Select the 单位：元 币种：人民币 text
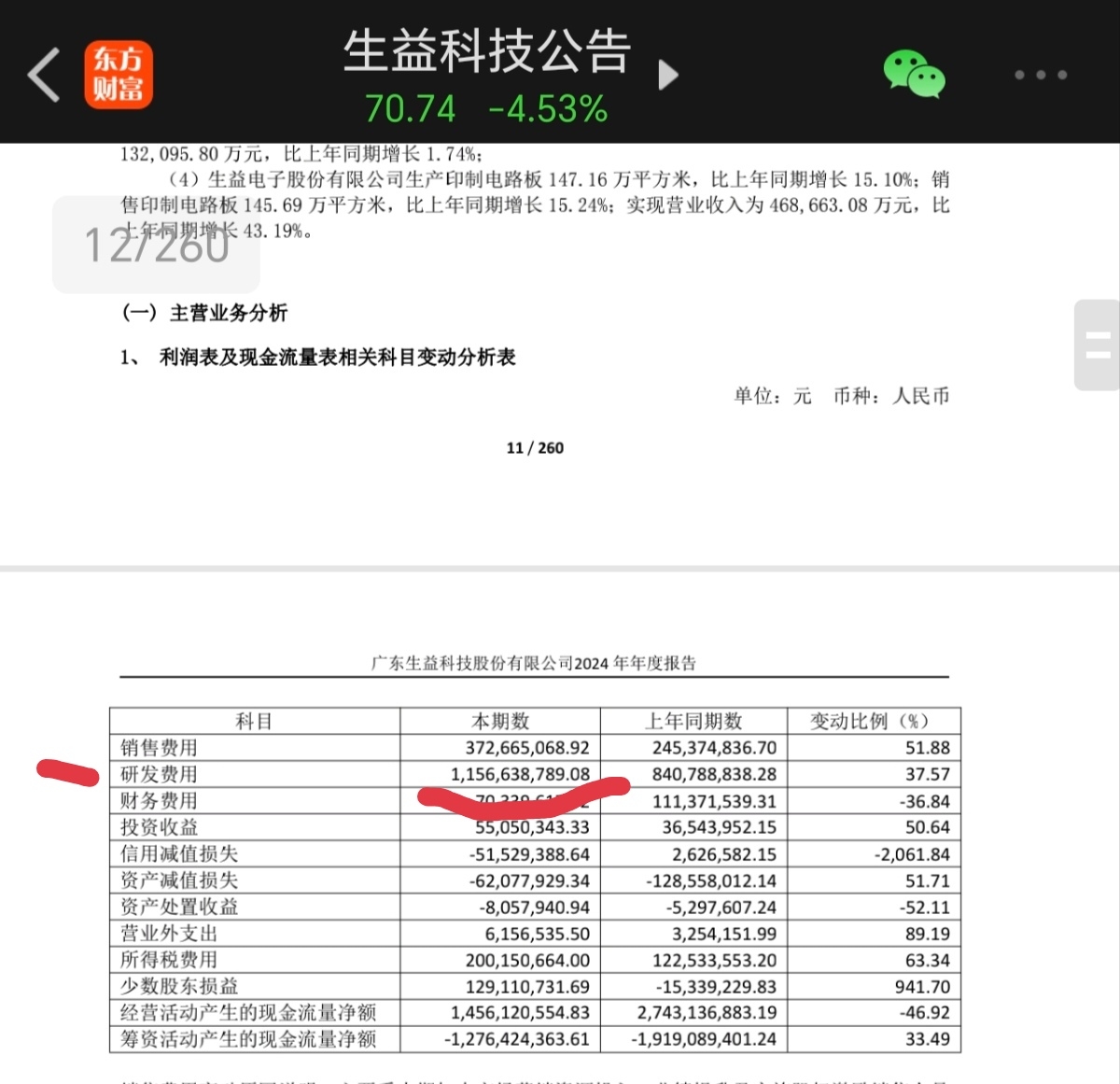 [841, 396]
